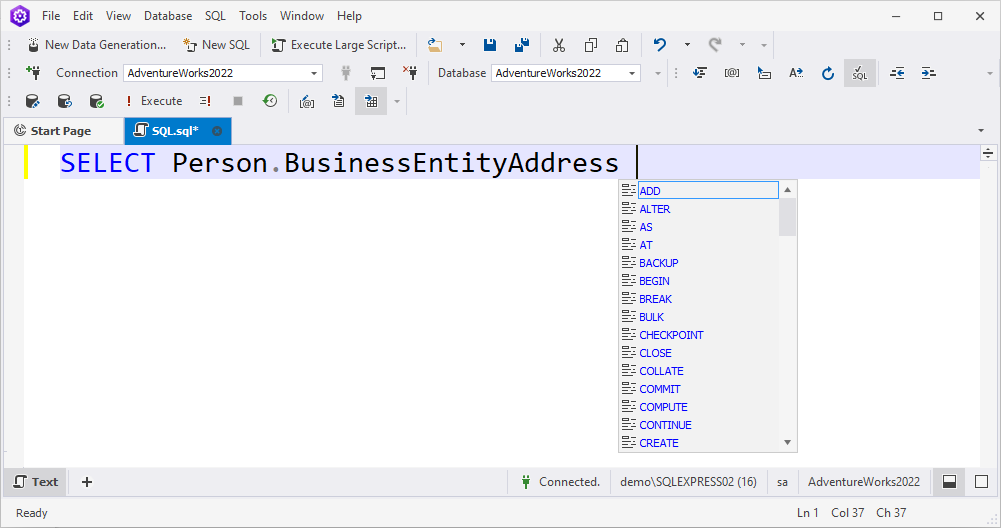1001x528 pixels.
Task: Open the File menu
Action: [x=51, y=16]
